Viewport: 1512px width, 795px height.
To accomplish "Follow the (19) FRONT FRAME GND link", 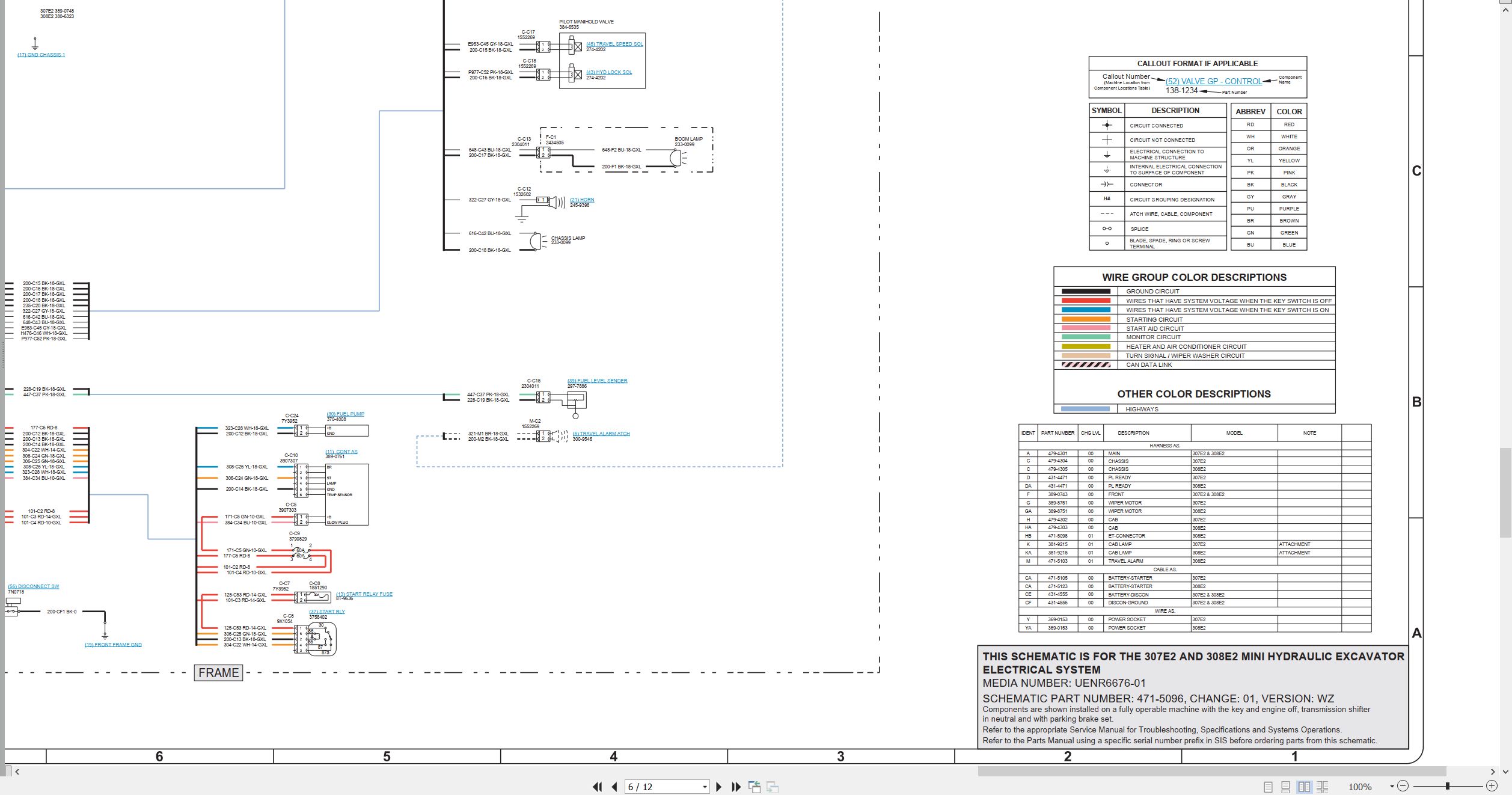I will click(113, 645).
